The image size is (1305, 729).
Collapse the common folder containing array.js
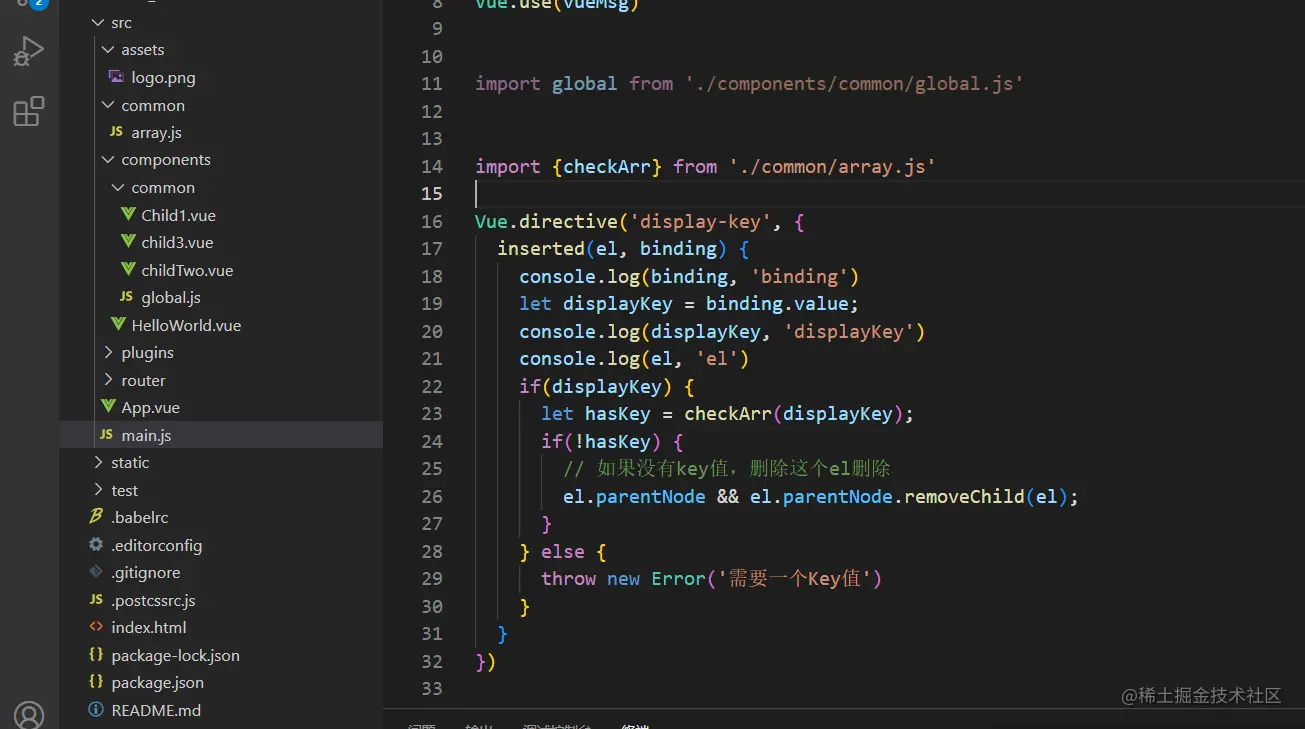(108, 105)
